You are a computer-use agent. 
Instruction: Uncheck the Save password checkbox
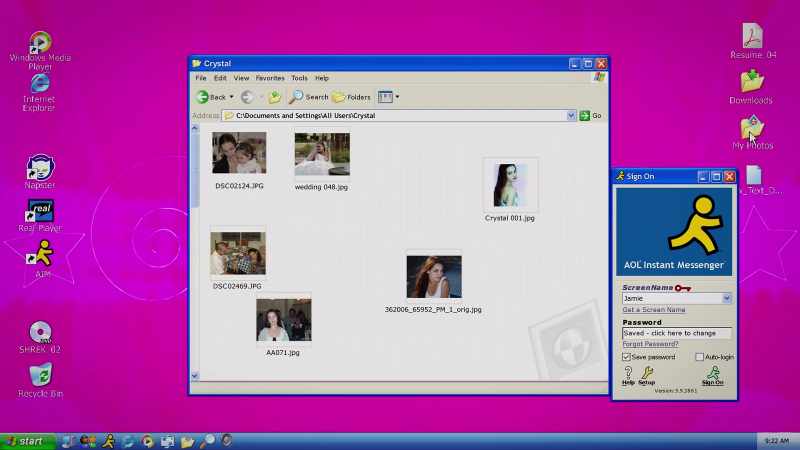626,357
